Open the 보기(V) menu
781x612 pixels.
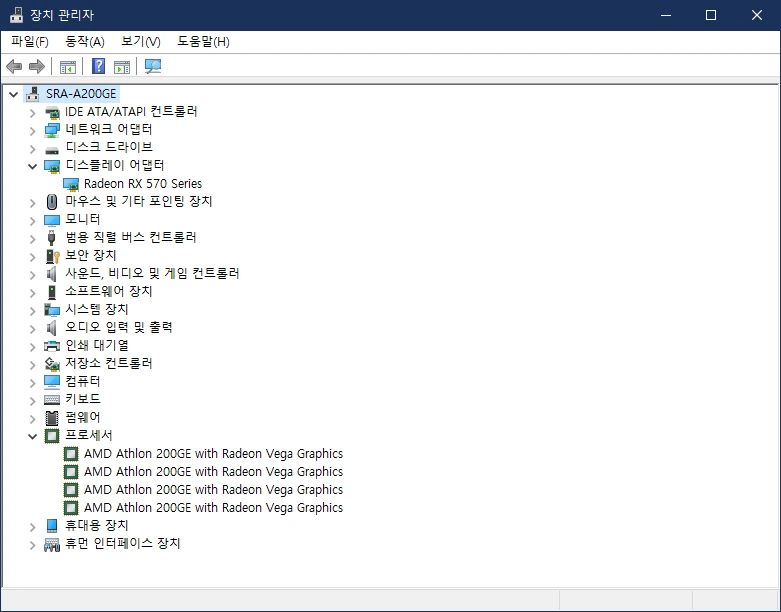coord(141,42)
